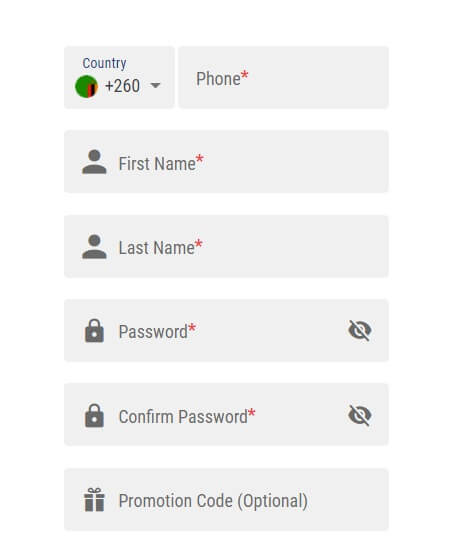Expand the country code dropdown arrow
Screen dimensions: 452x551
[x=155, y=85]
